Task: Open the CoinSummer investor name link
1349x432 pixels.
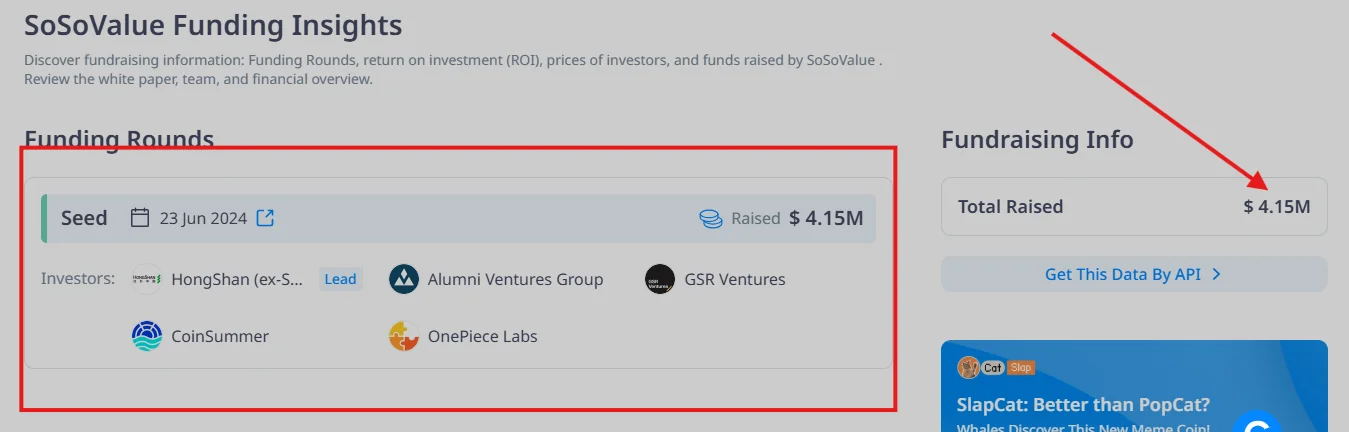Action: click(x=220, y=336)
